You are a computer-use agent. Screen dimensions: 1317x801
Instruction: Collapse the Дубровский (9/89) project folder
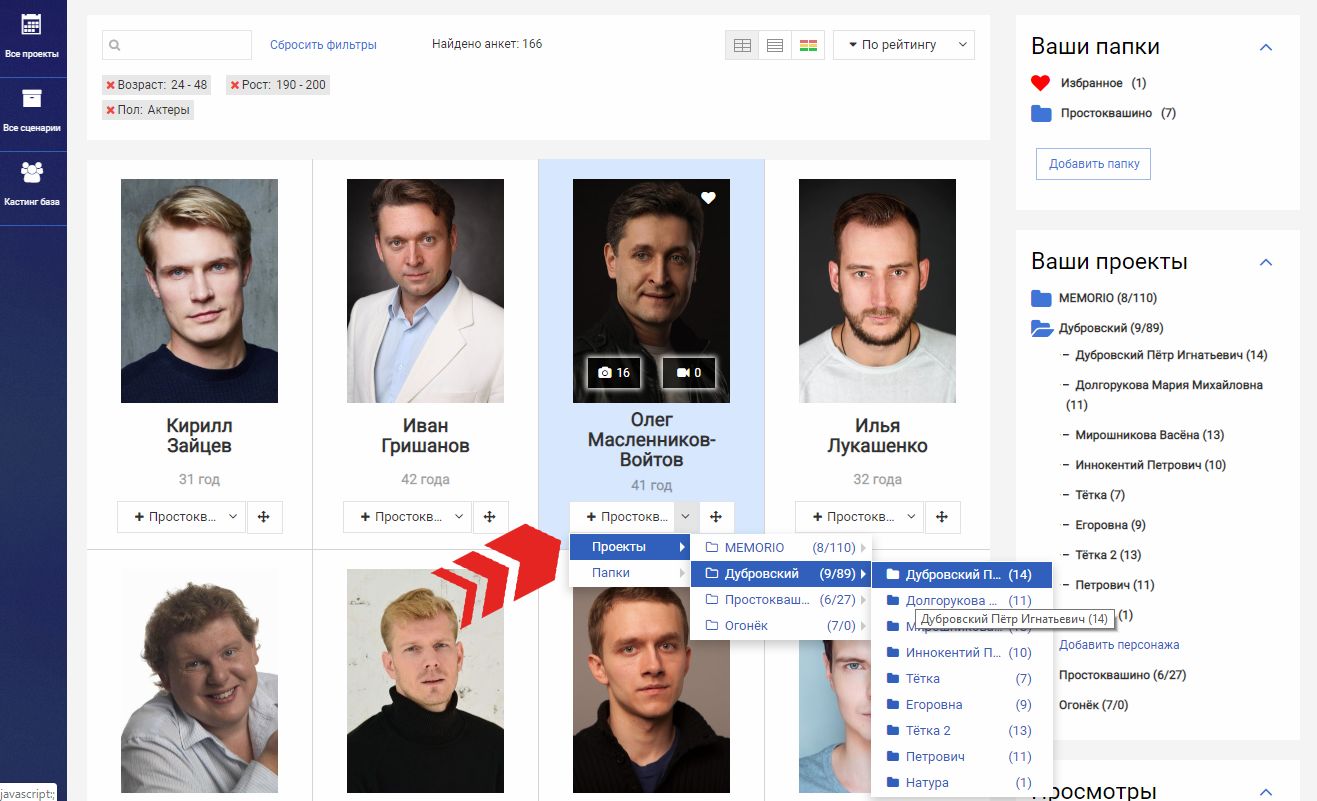pyautogui.click(x=1097, y=328)
